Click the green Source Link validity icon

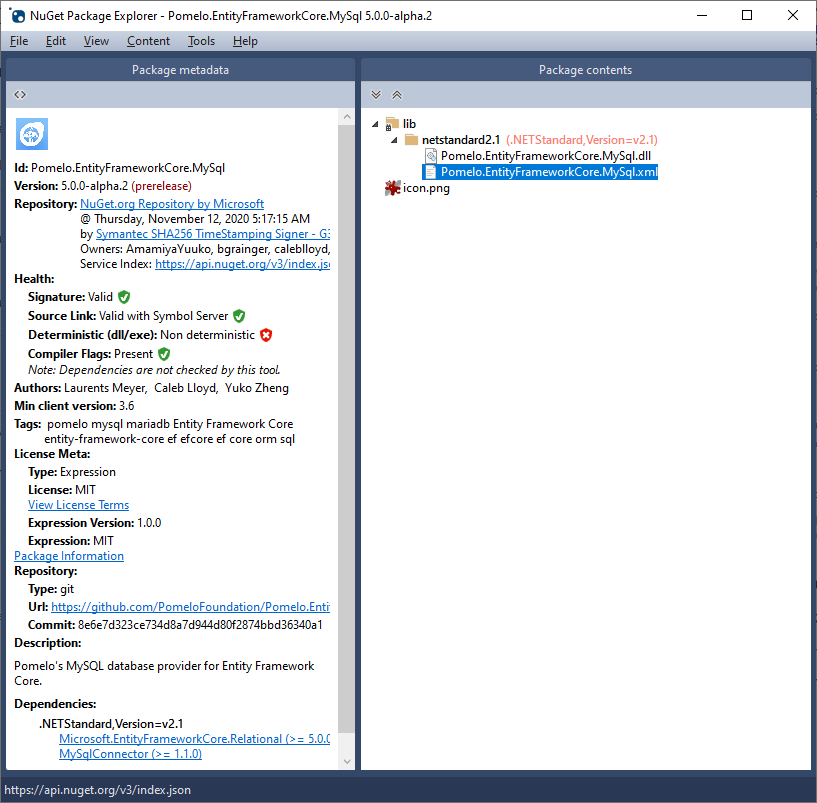pos(238,315)
